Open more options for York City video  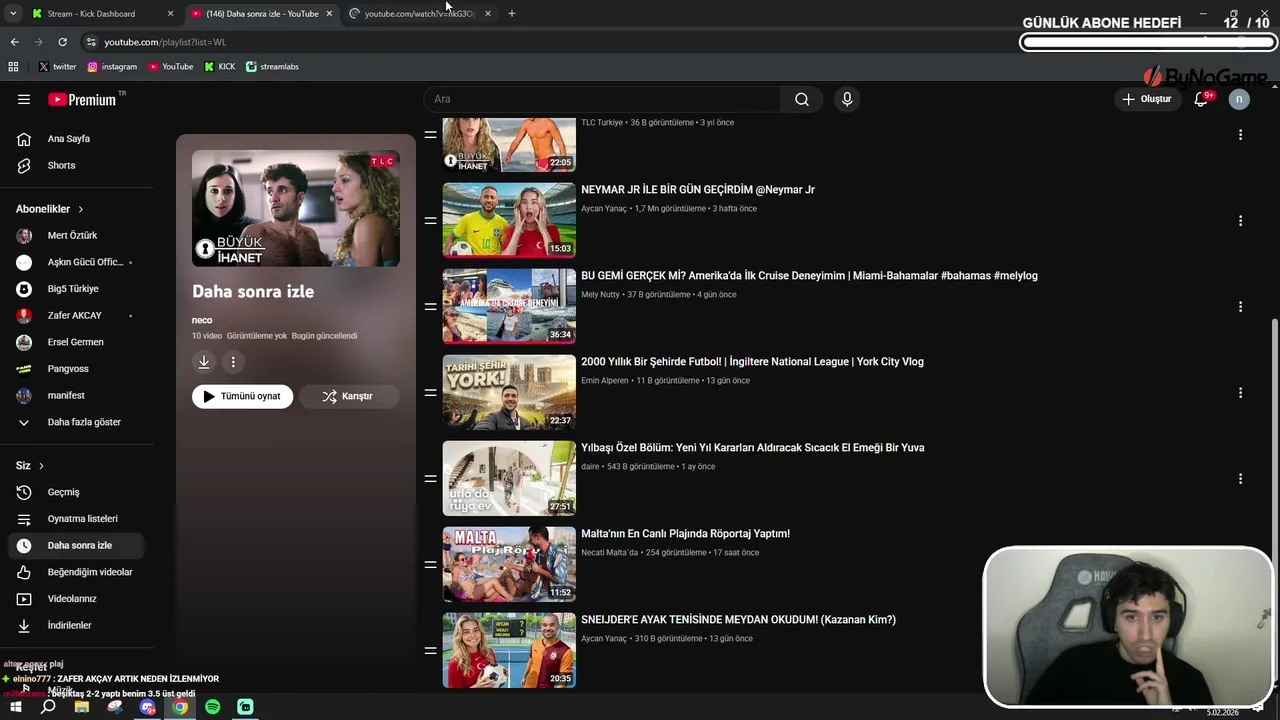coord(1240,393)
